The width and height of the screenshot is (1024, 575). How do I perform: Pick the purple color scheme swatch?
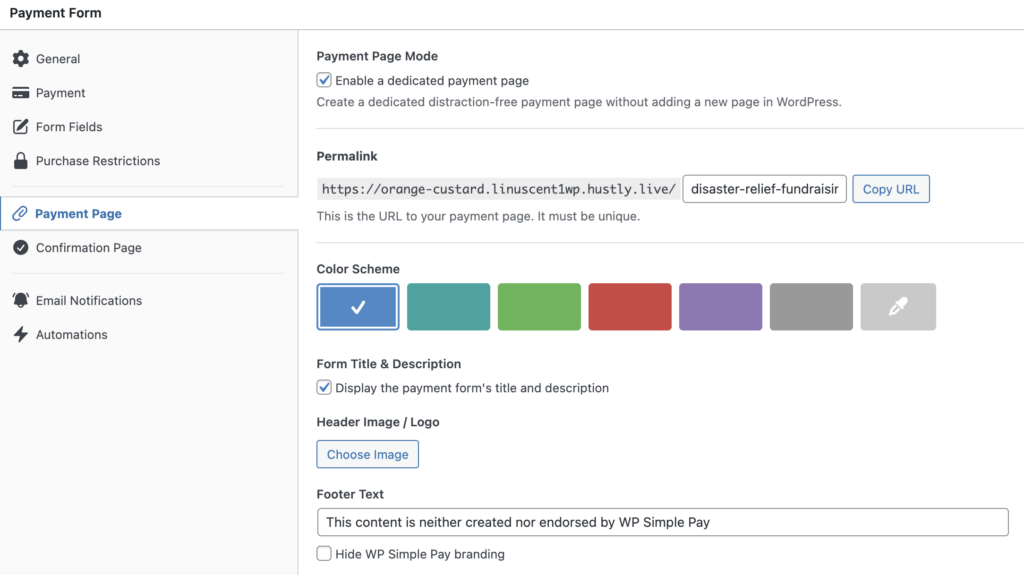(x=720, y=307)
